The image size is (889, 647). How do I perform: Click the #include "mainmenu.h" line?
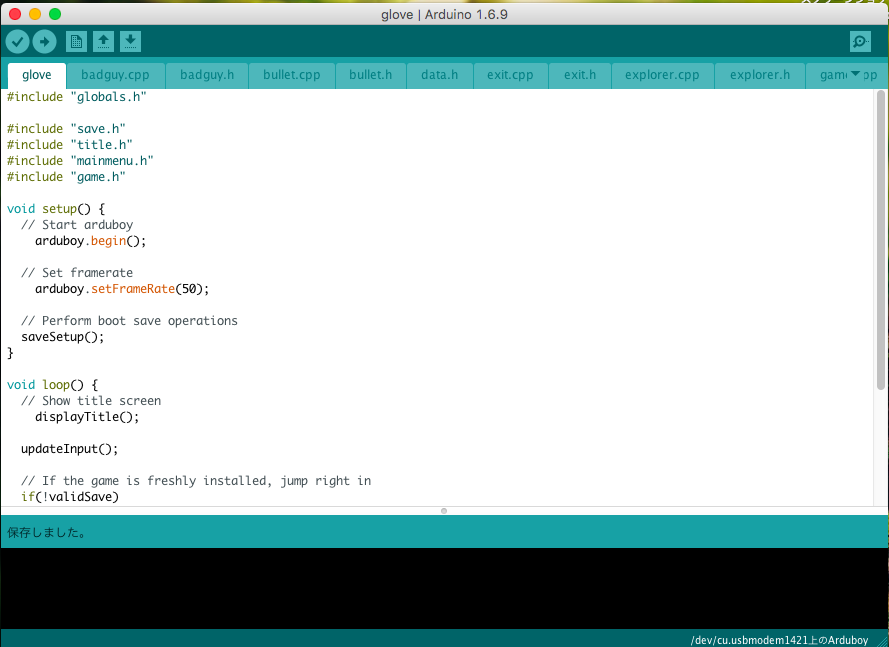click(80, 160)
